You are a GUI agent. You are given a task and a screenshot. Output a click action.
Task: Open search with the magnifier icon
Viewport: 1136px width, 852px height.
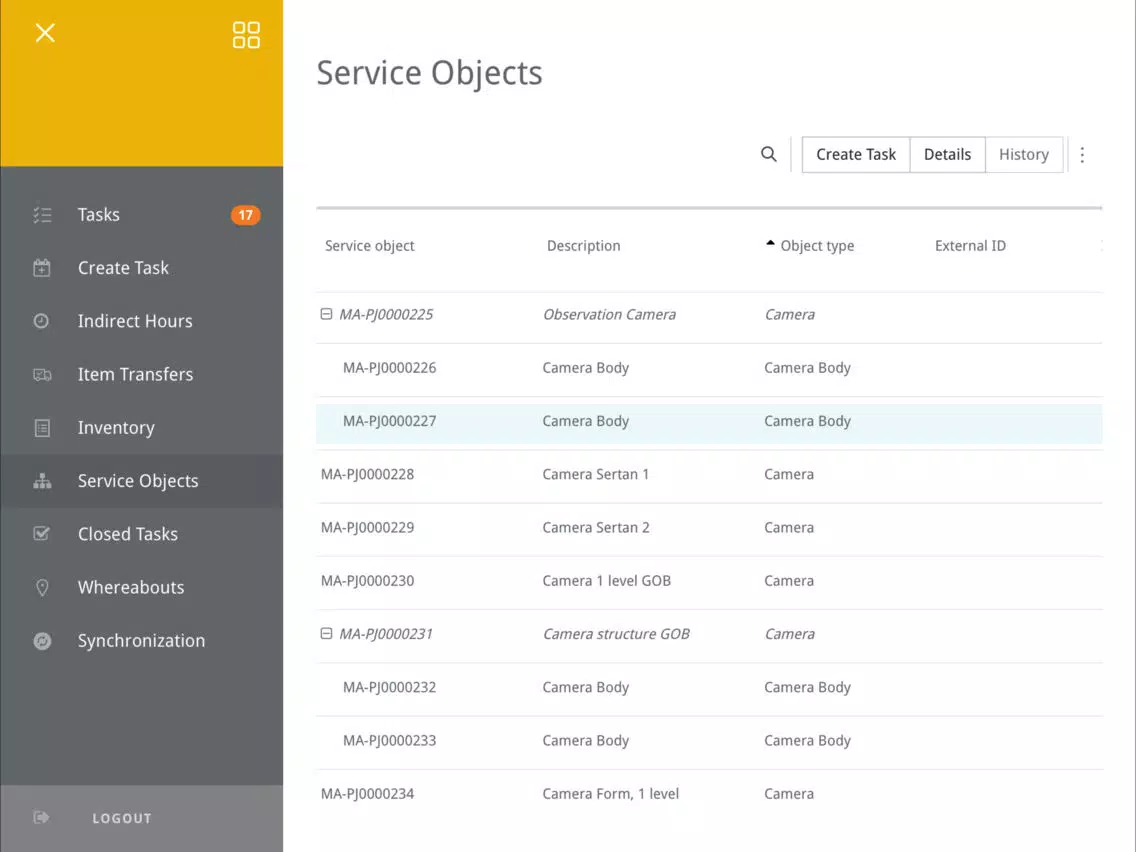[x=769, y=154]
